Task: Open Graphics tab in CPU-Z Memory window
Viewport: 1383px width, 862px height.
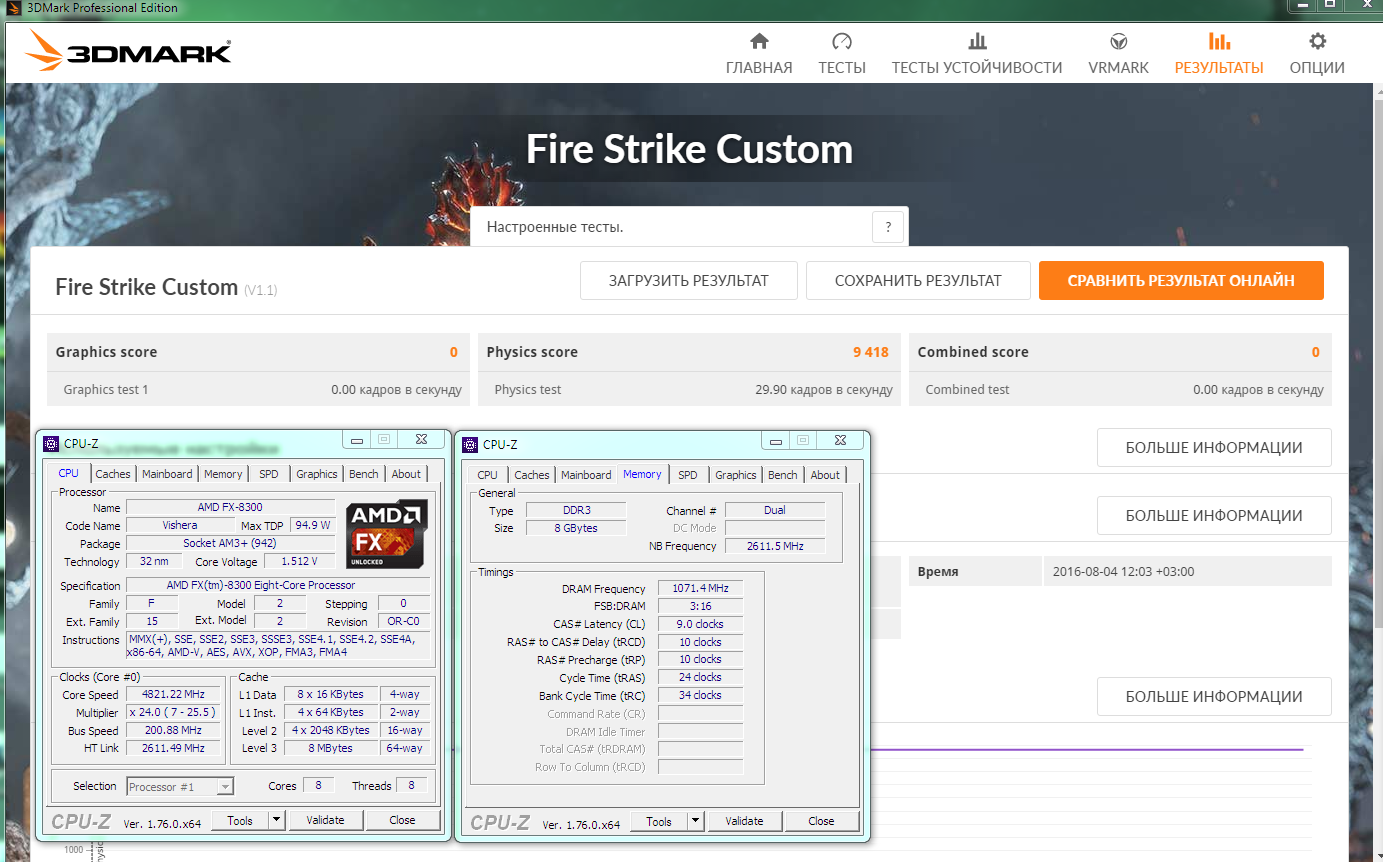Action: pos(736,475)
